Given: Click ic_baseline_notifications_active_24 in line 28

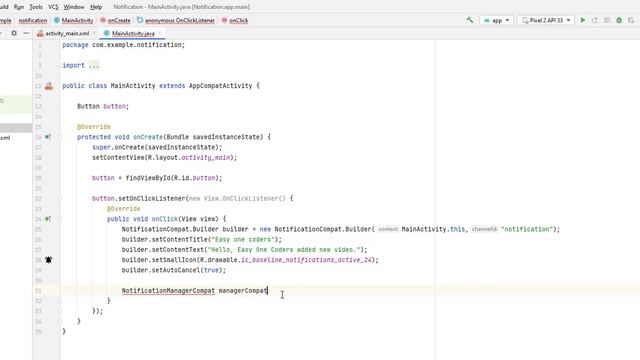Looking at the screenshot, I should point(306,260).
